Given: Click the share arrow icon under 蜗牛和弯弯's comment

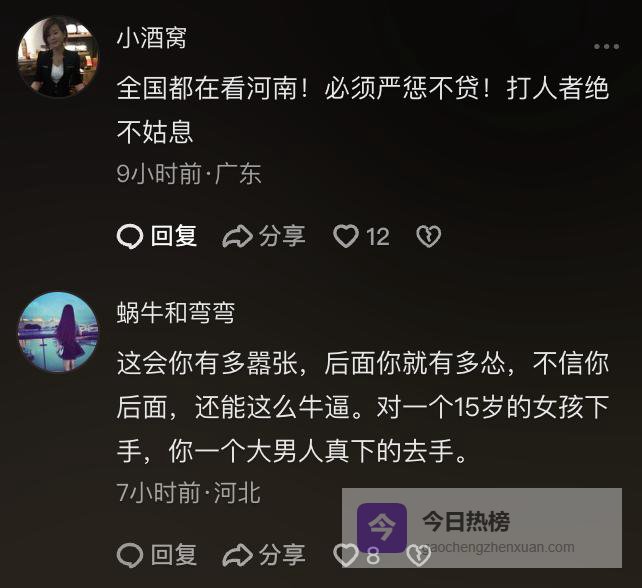Looking at the screenshot, I should pyautogui.click(x=237, y=555).
